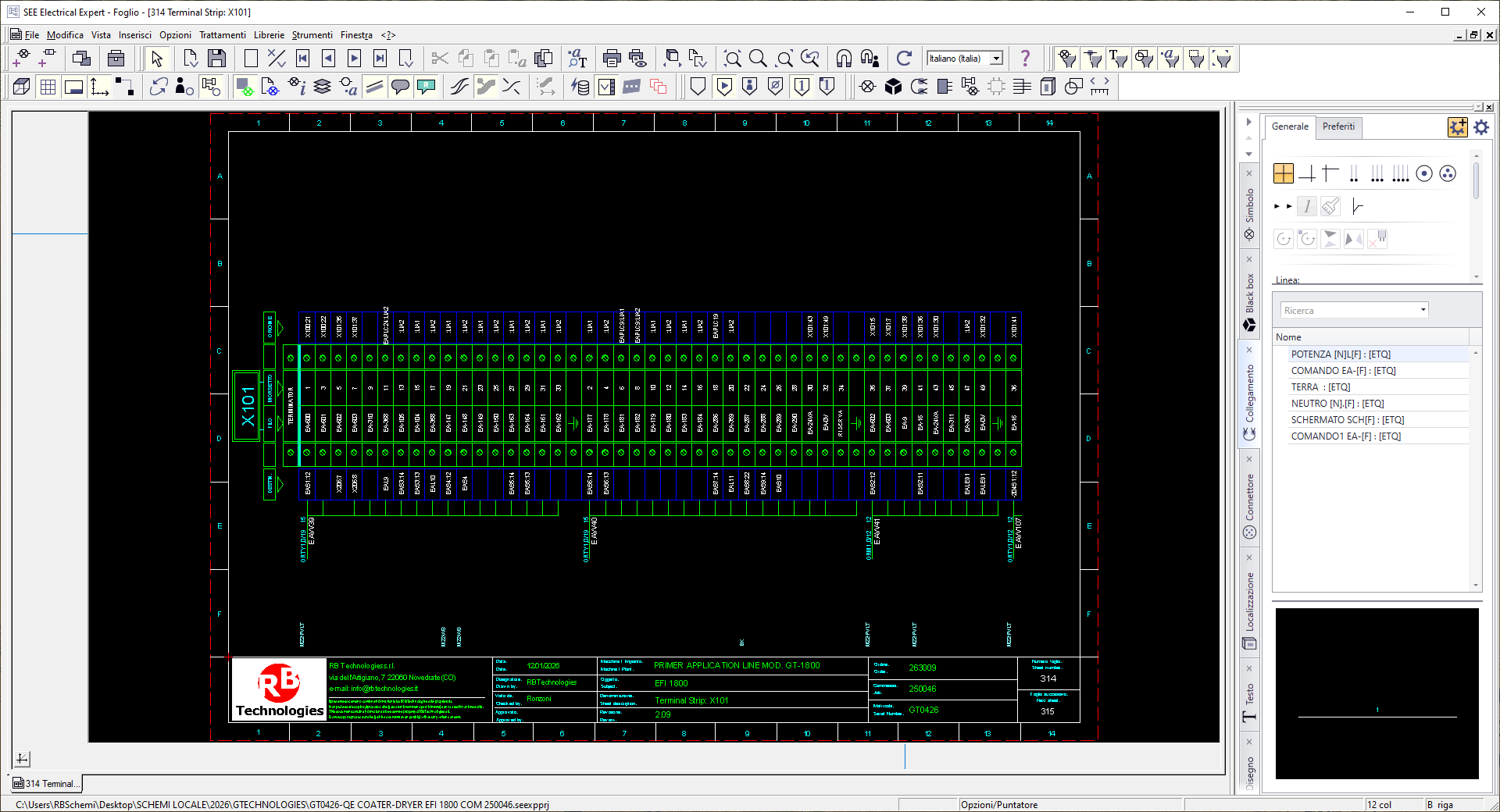The height and width of the screenshot is (812, 1500).
Task: Open the File menu
Action: point(31,35)
